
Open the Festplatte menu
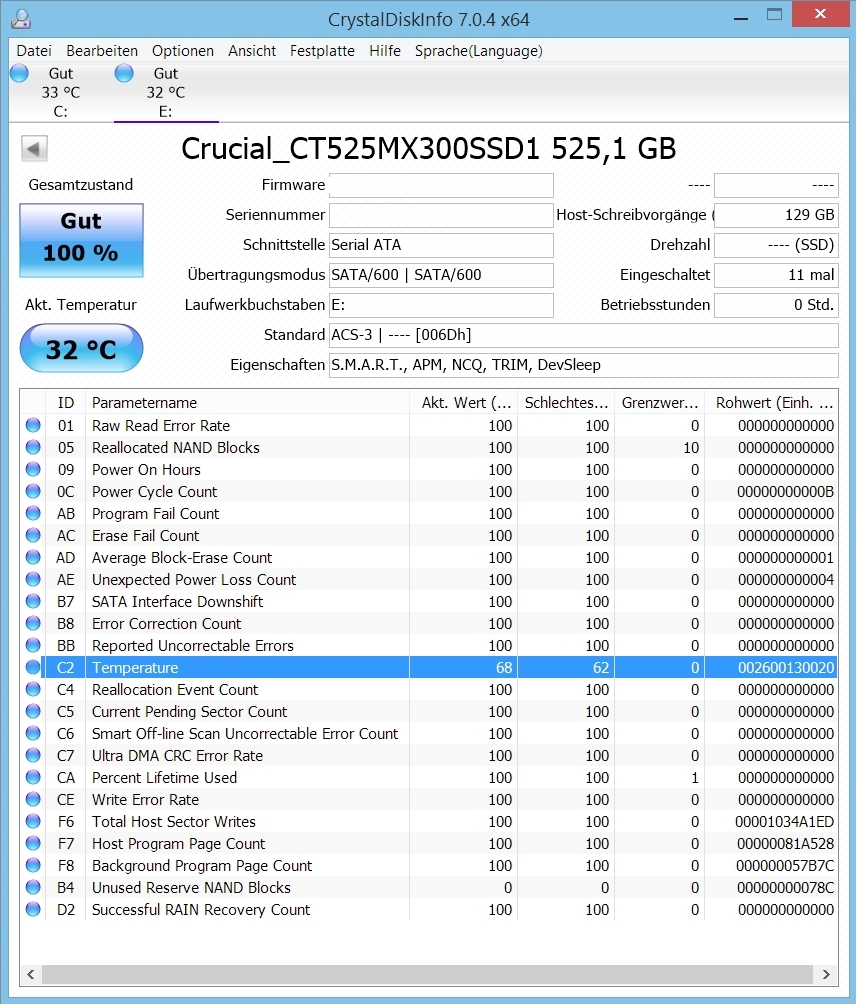322,51
